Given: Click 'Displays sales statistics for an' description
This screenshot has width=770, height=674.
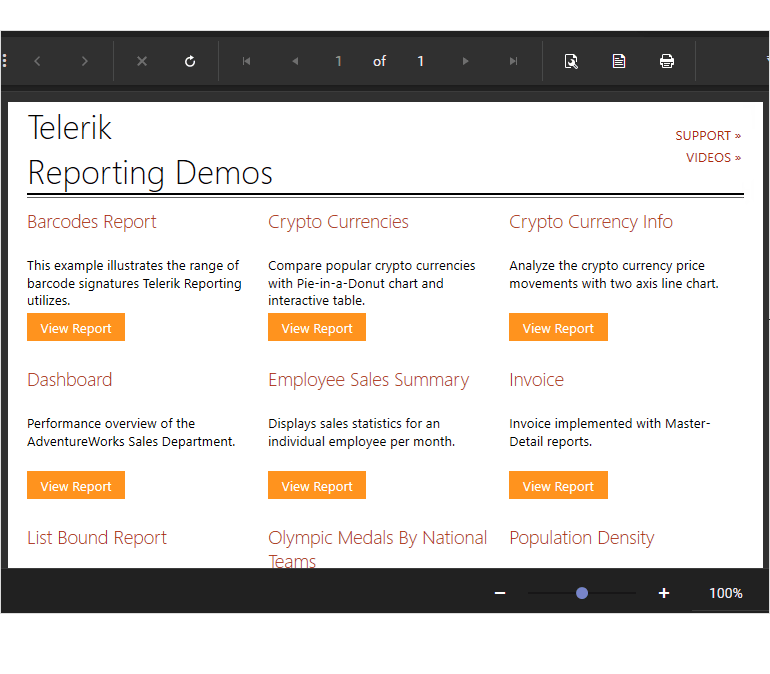Looking at the screenshot, I should pyautogui.click(x=361, y=432).
